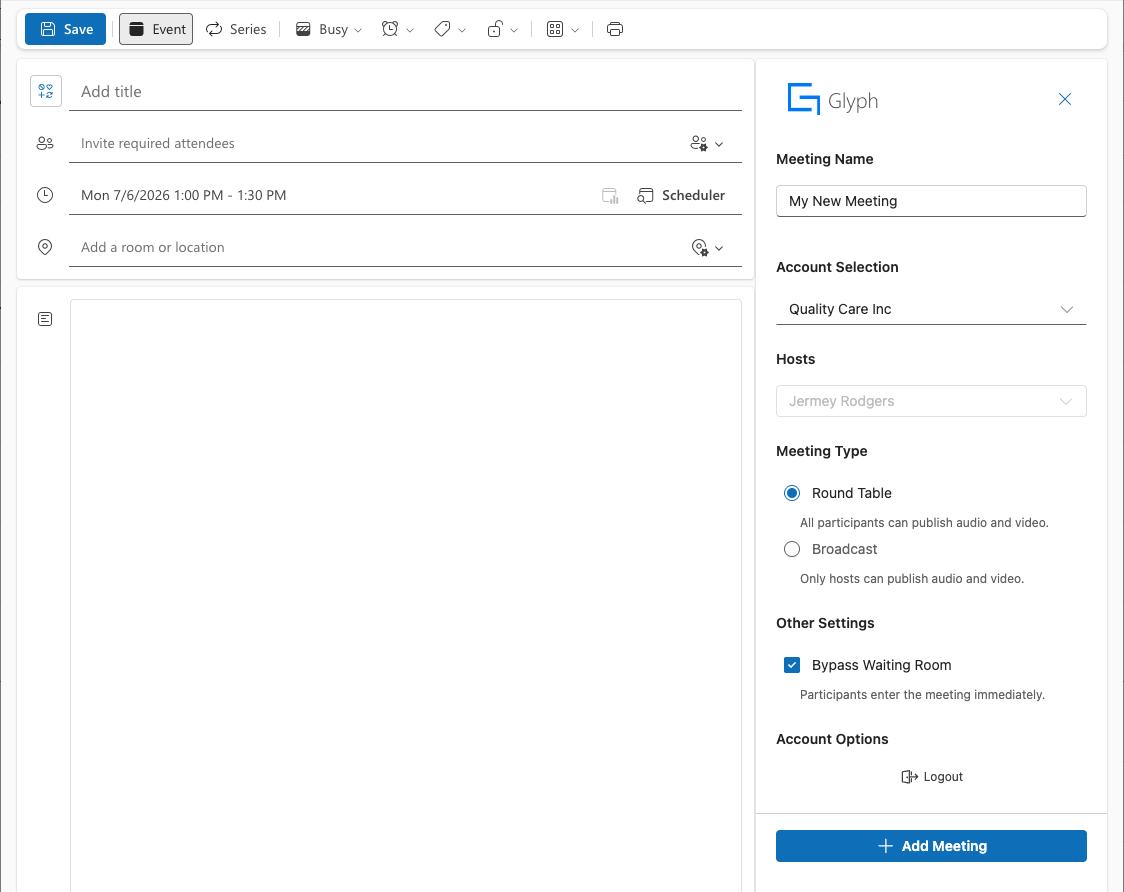Click the categorize tag icon
1124x892 pixels.
coord(442,29)
